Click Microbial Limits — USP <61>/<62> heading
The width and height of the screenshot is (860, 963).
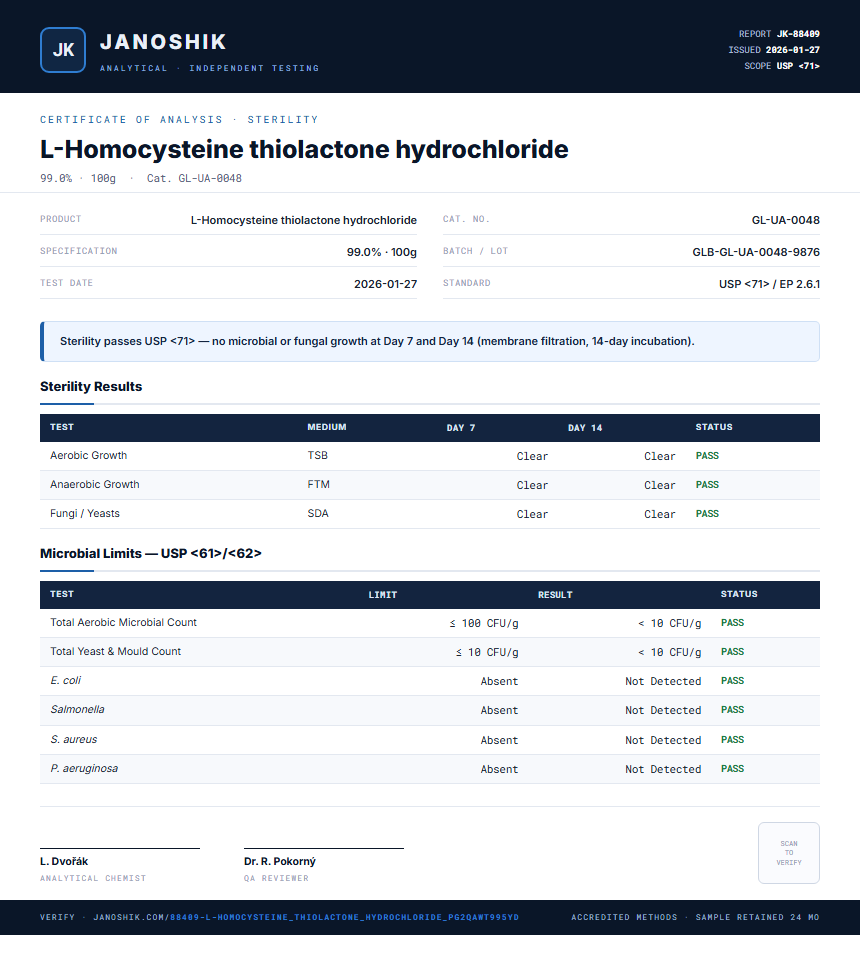pyautogui.click(x=150, y=553)
